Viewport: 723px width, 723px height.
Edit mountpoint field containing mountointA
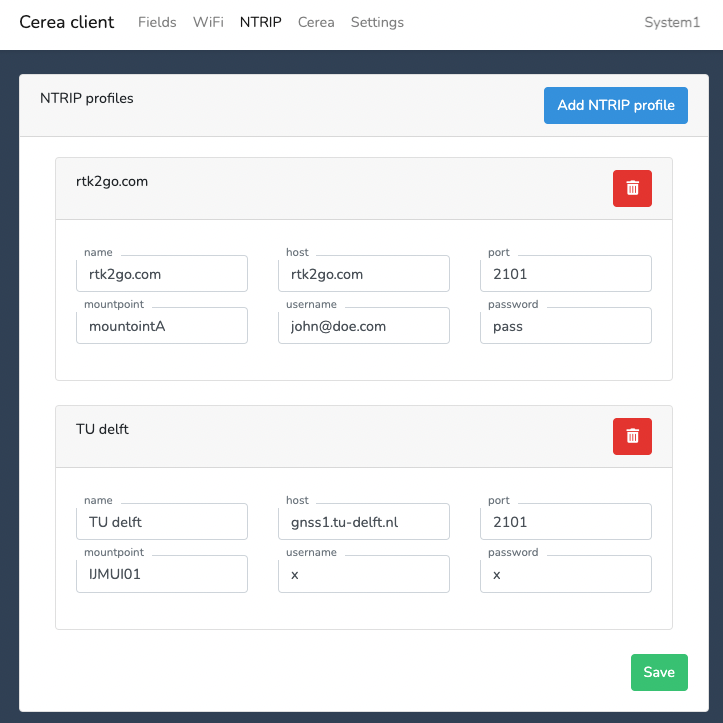[162, 326]
